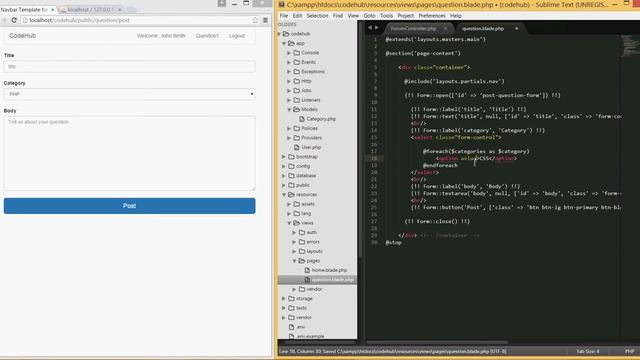Open the Category select dropdown
The image size is (640, 360).
click(x=129, y=94)
